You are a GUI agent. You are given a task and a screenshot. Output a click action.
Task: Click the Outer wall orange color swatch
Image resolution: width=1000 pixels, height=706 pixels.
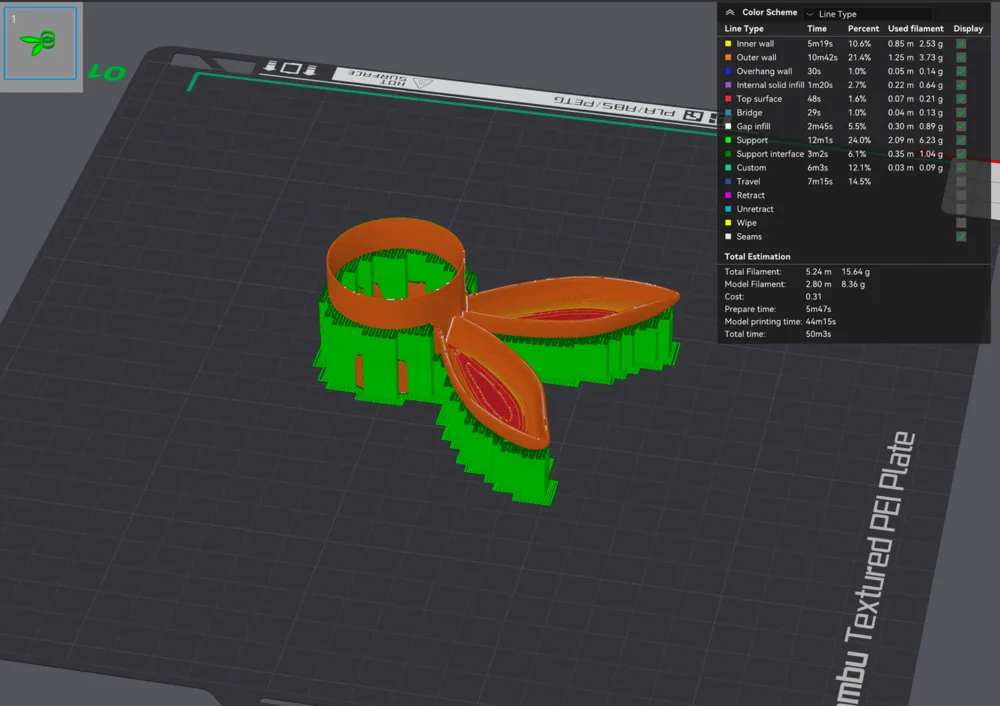pyautogui.click(x=728, y=57)
